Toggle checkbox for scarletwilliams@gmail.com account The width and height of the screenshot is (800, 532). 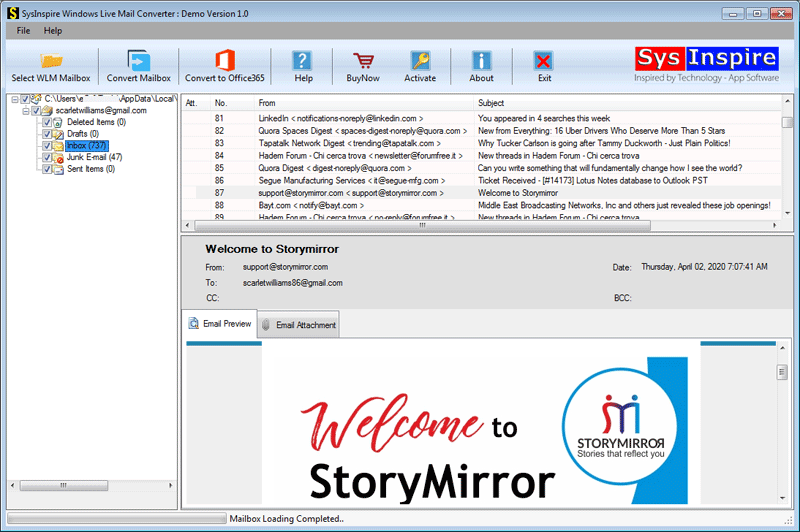tap(36, 111)
